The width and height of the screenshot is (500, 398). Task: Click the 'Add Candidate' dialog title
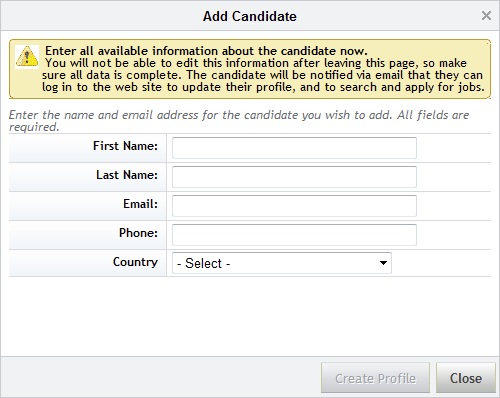click(x=250, y=16)
